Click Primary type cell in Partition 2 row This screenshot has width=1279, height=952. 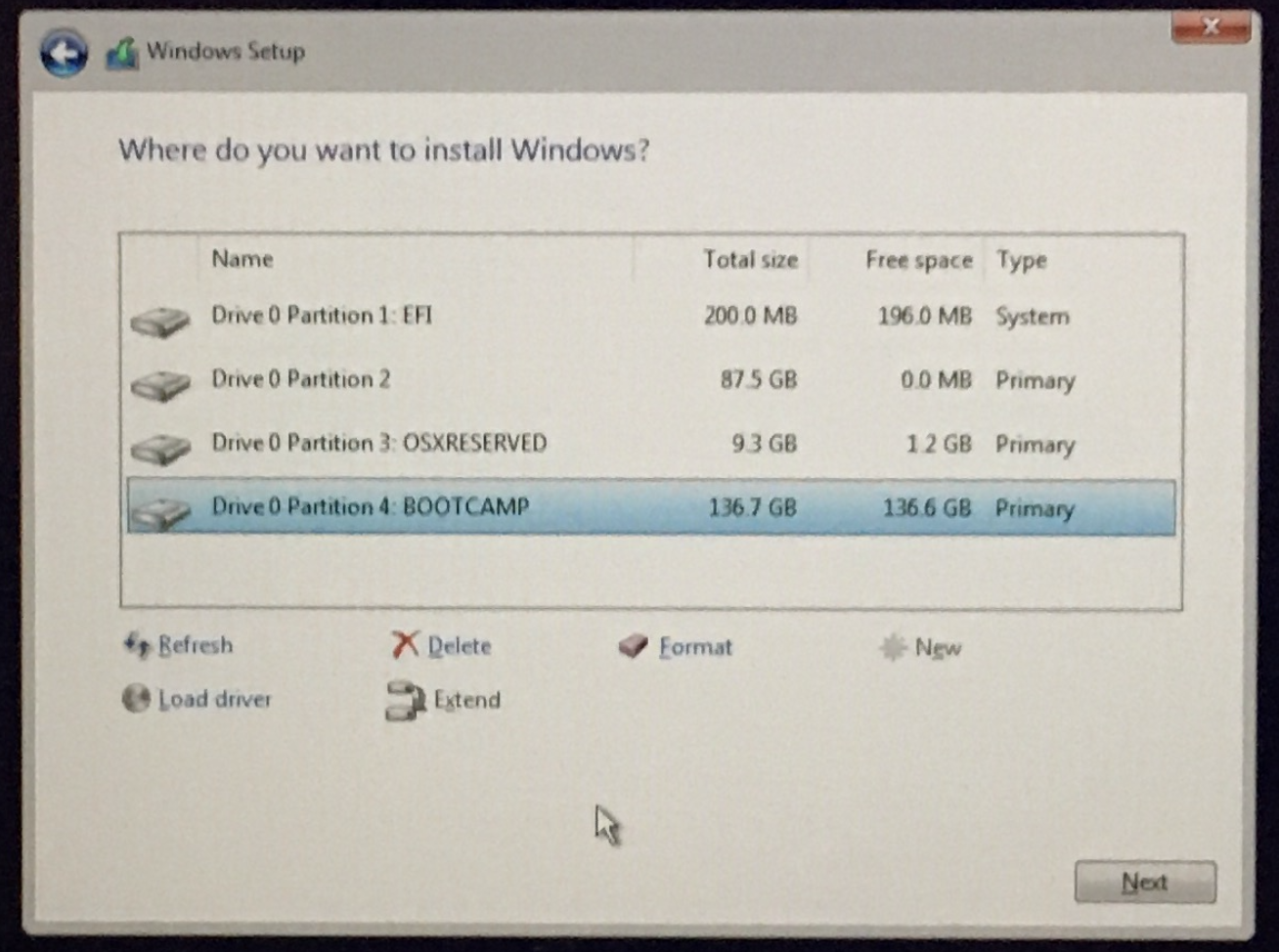[1035, 381]
